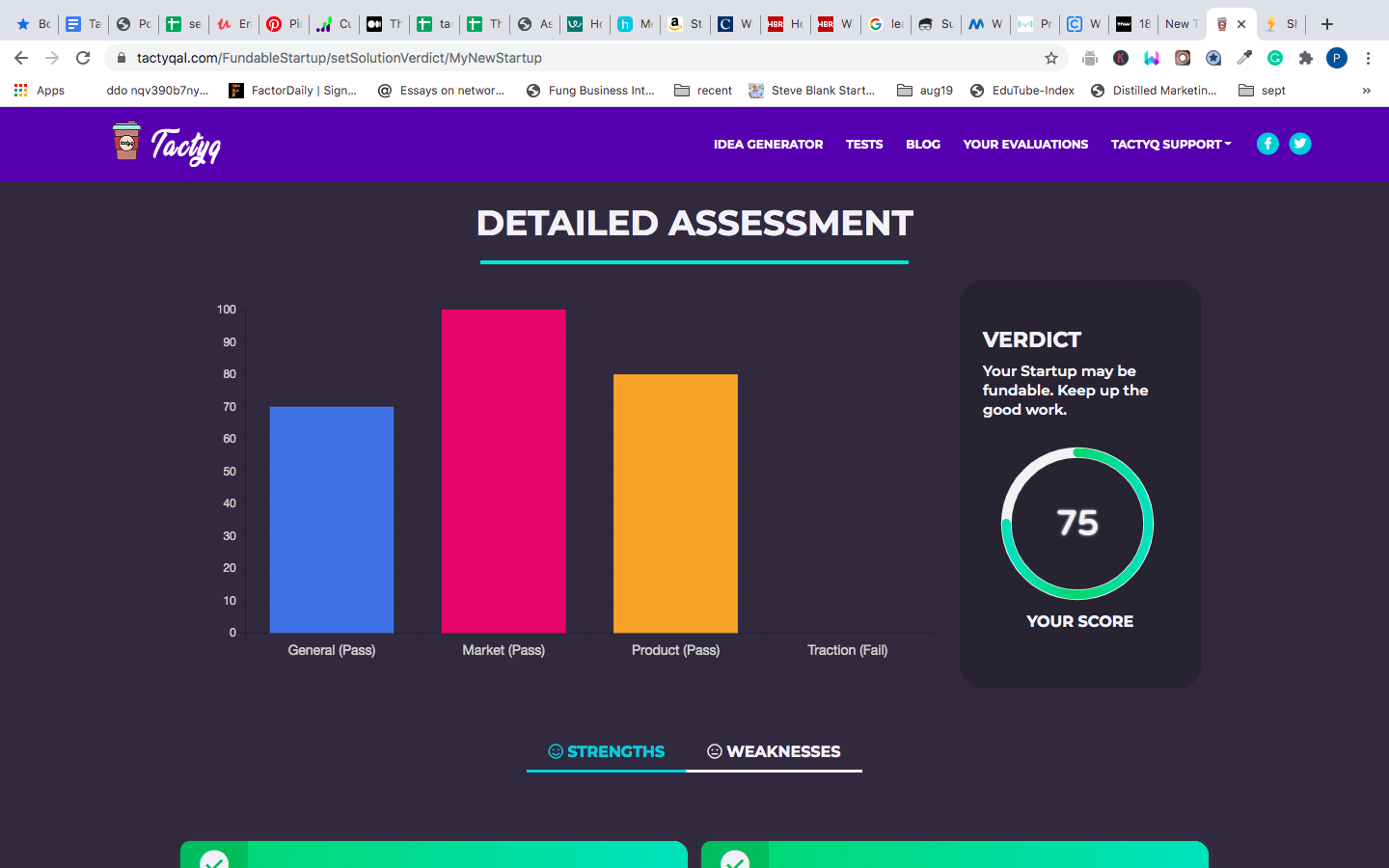Image resolution: width=1389 pixels, height=868 pixels.
Task: Click the pink Market bar in chart
Action: coord(504,472)
